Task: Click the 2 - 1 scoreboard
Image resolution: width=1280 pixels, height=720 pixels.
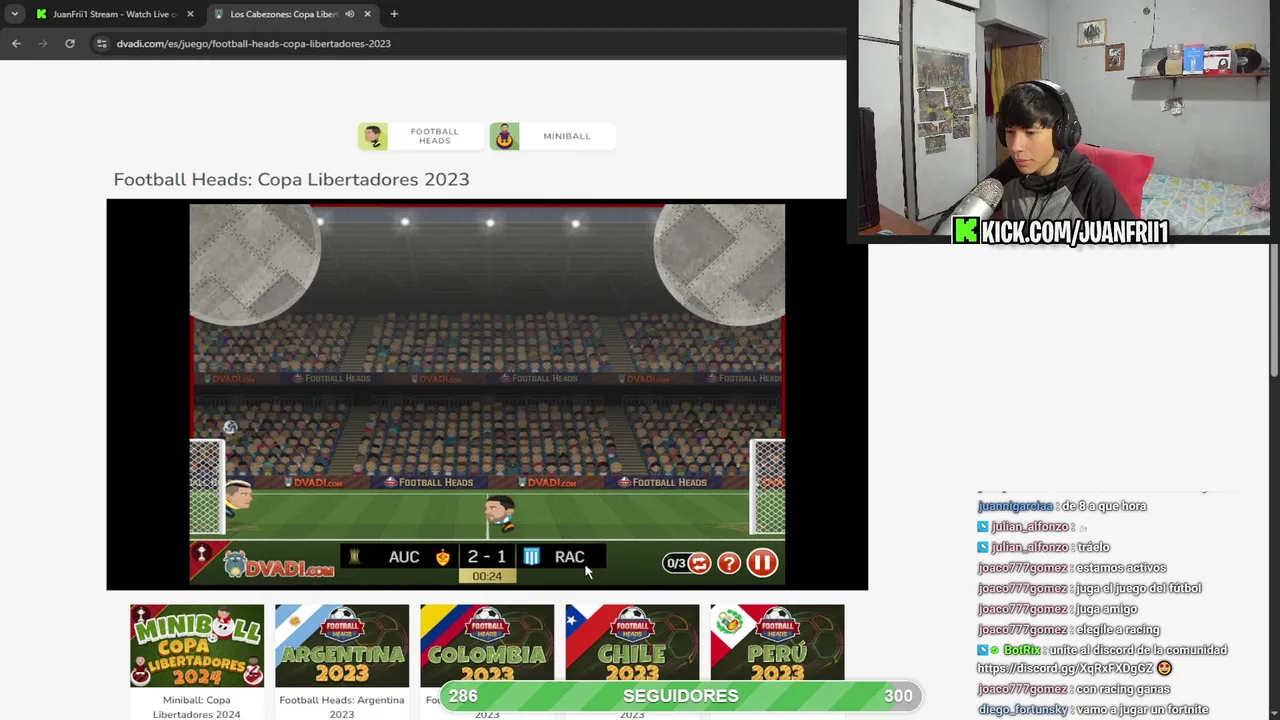Action: point(487,557)
